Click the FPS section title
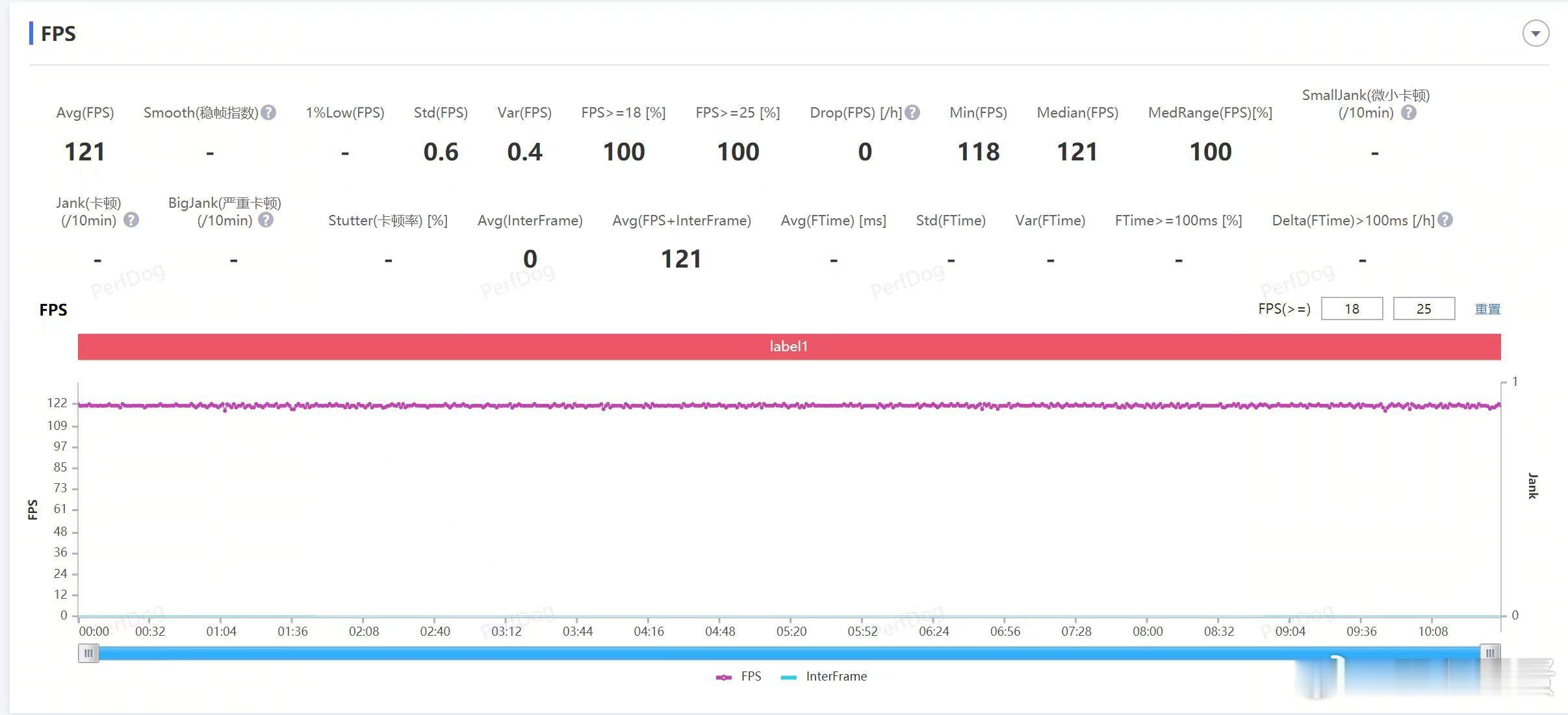 click(x=58, y=34)
